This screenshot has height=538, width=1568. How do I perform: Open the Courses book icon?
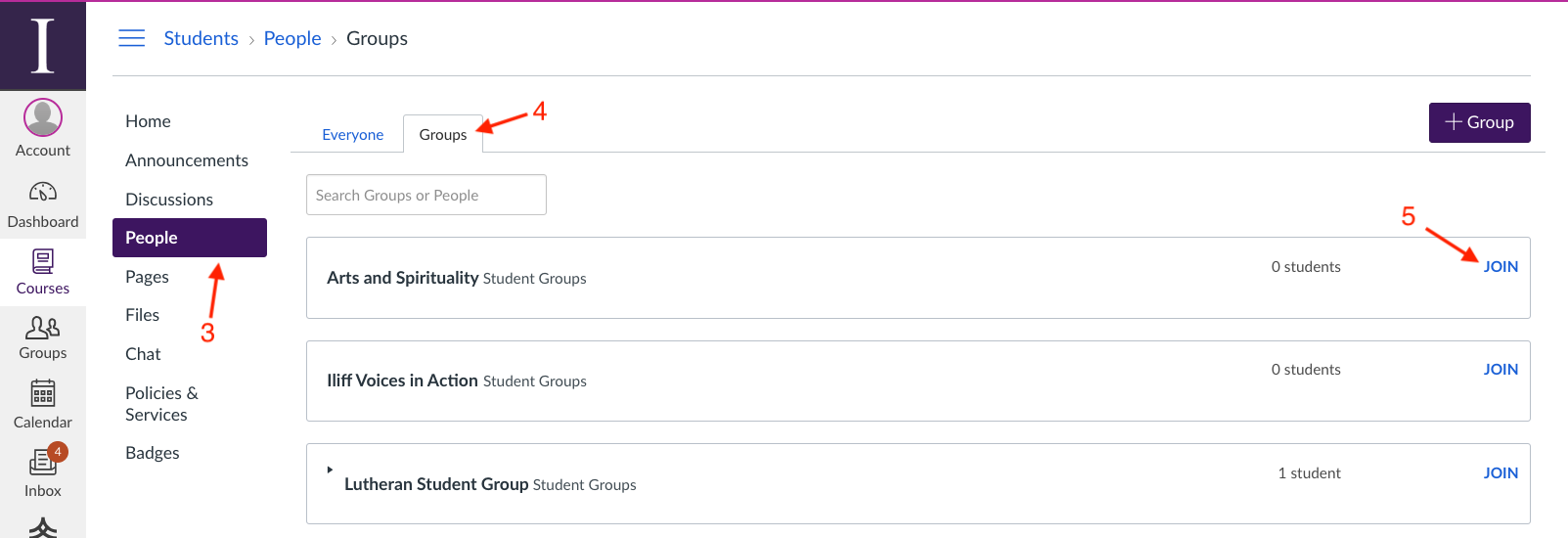point(43,262)
